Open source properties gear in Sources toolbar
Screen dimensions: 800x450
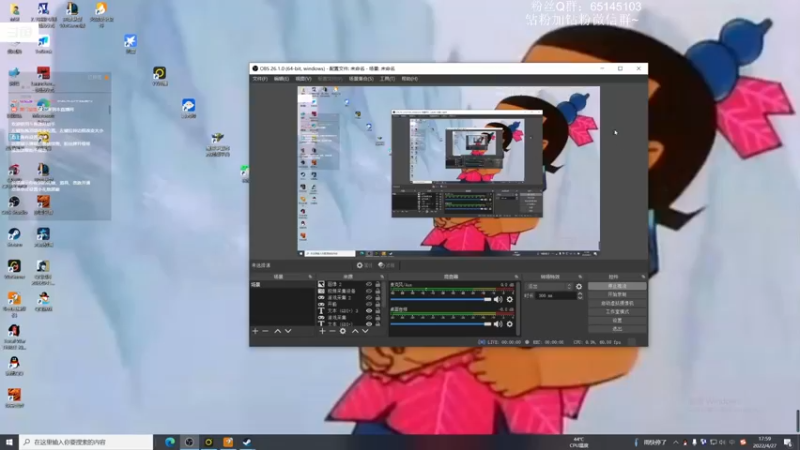pos(343,331)
